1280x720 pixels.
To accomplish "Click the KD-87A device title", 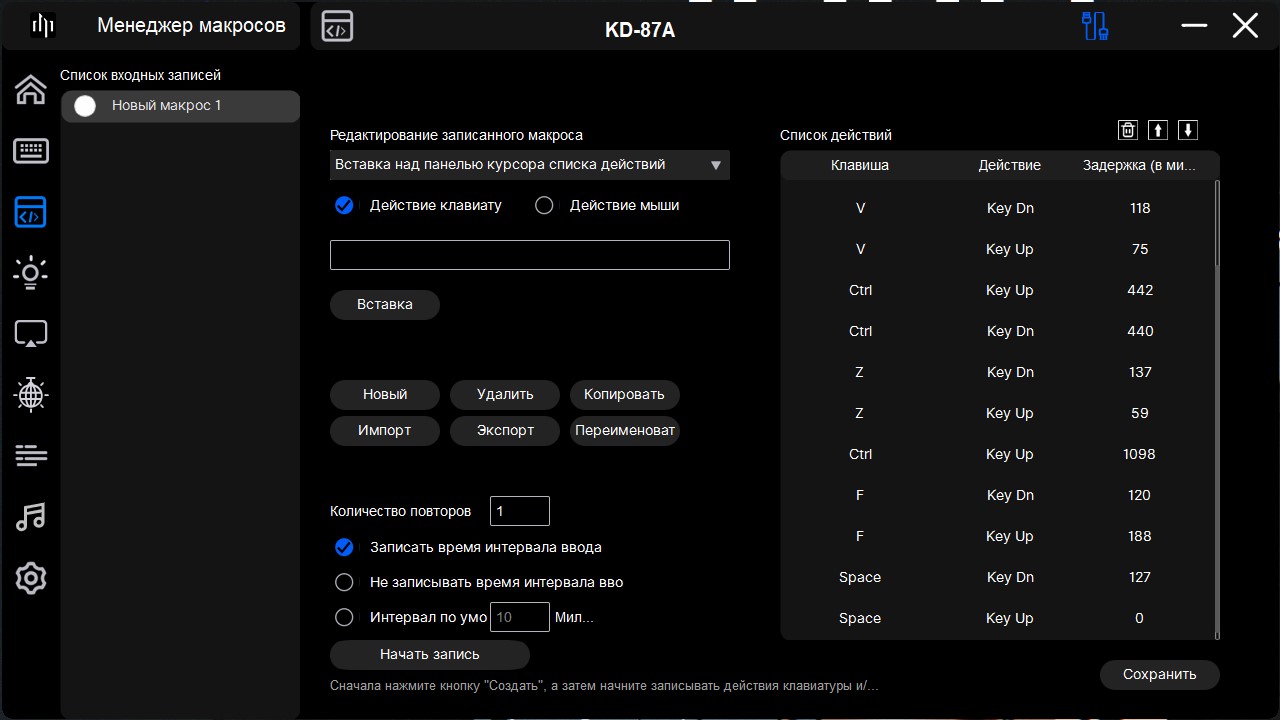I will pos(640,30).
